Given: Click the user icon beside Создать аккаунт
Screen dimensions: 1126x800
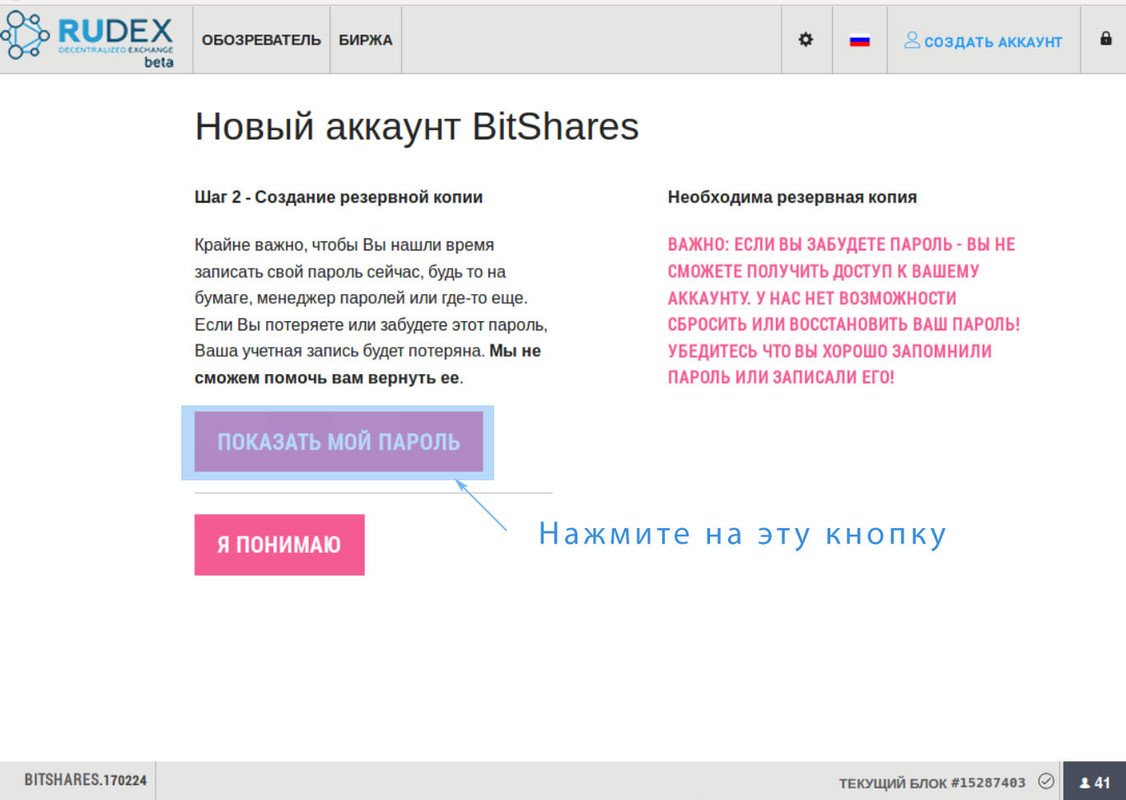Looking at the screenshot, I should [911, 40].
